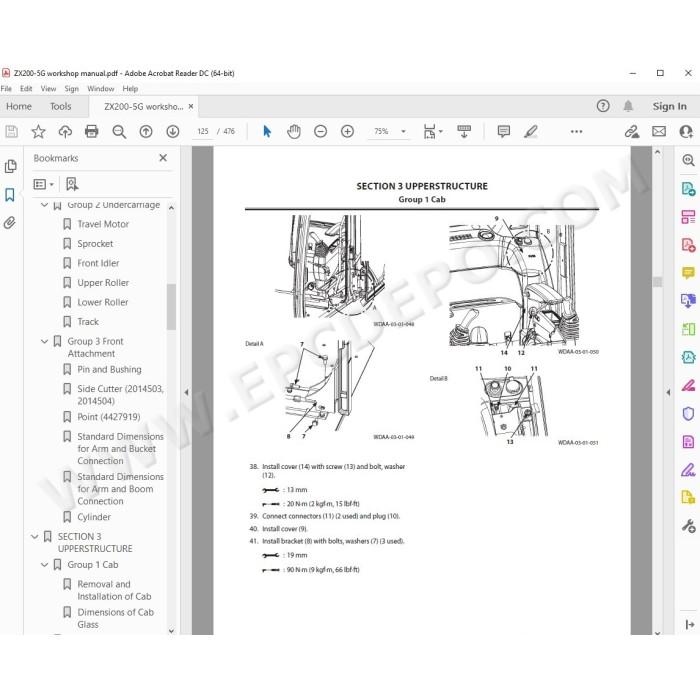Open the Sign menu
Image resolution: width=700 pixels, height=700 pixels.
click(71, 89)
